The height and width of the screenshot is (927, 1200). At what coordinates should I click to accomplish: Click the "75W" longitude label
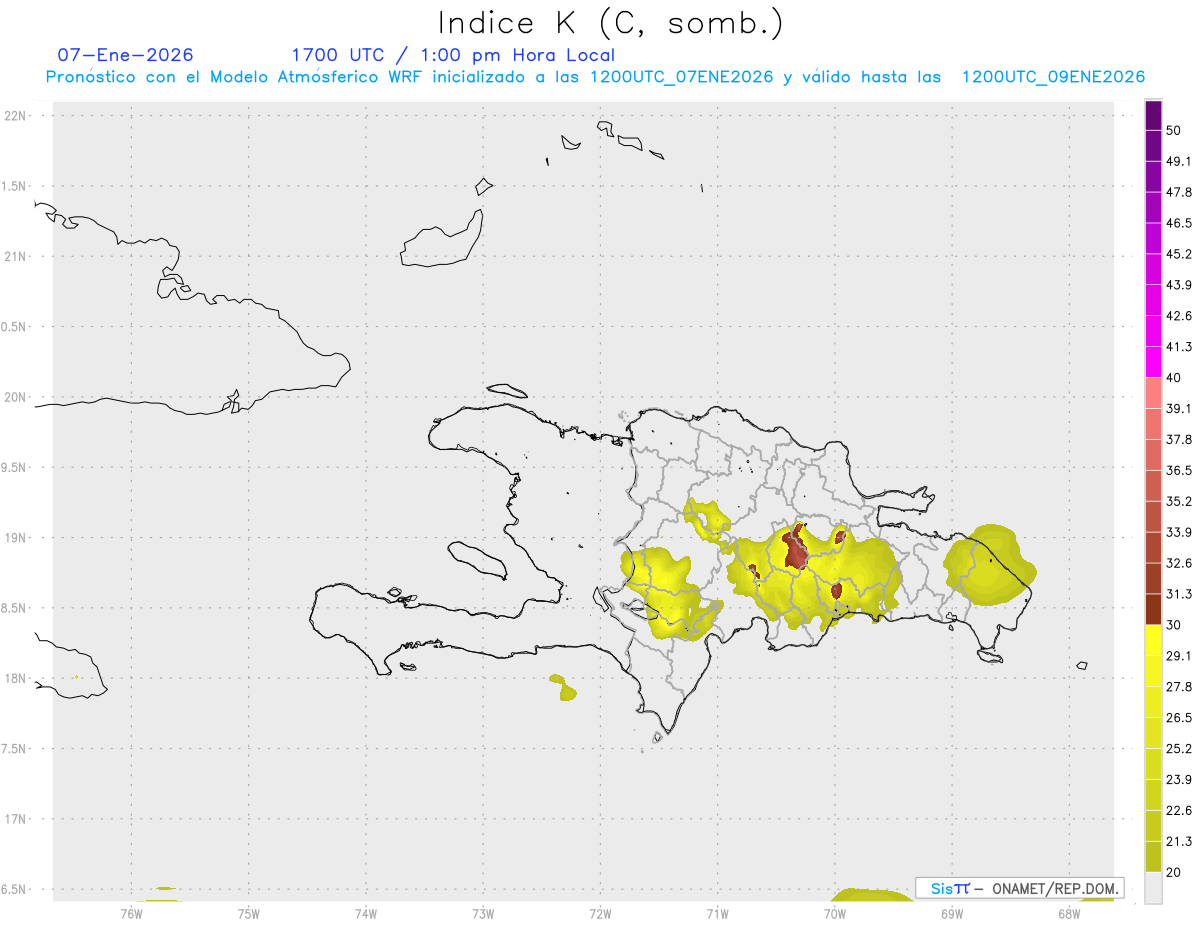[249, 913]
